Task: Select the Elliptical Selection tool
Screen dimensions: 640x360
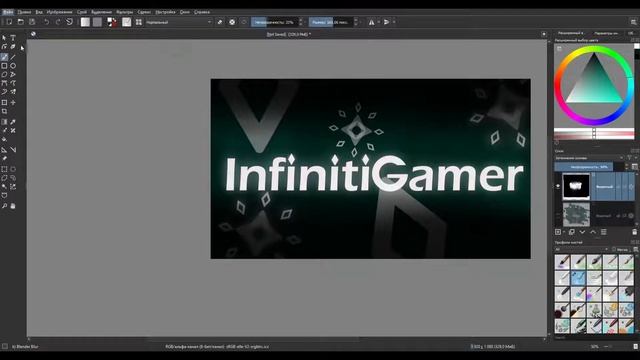Action: [13, 169]
